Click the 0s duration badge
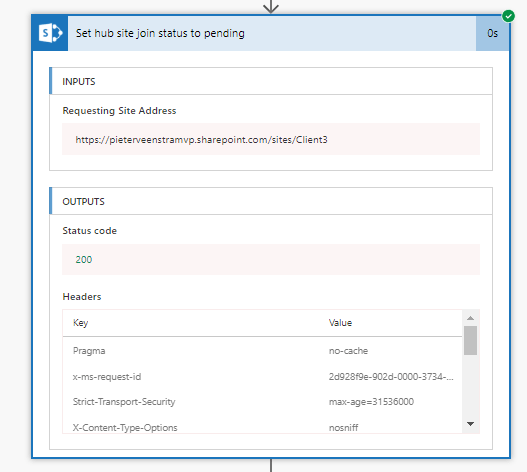 [492, 33]
